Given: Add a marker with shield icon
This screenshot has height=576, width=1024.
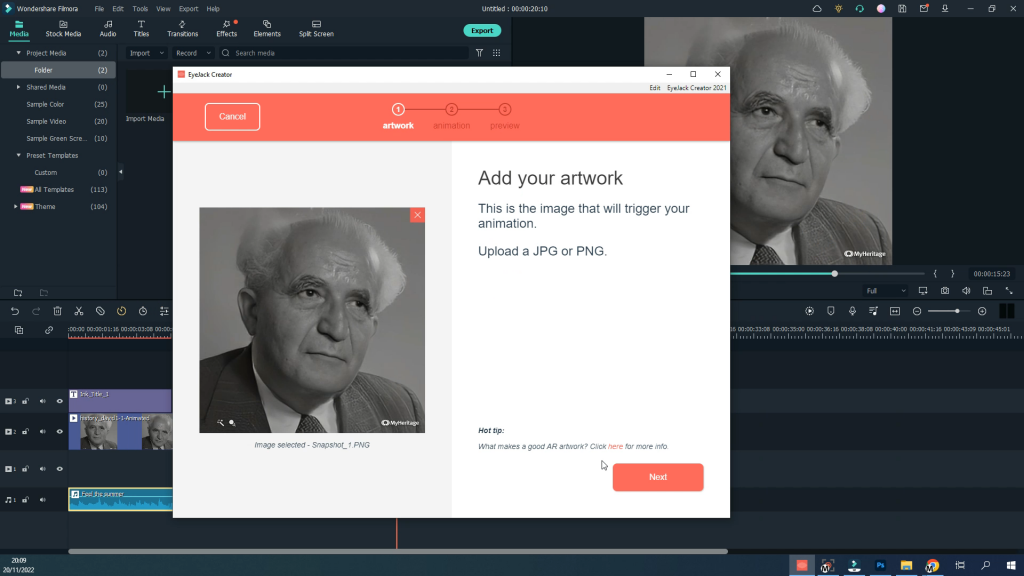Looking at the screenshot, I should point(831,312).
